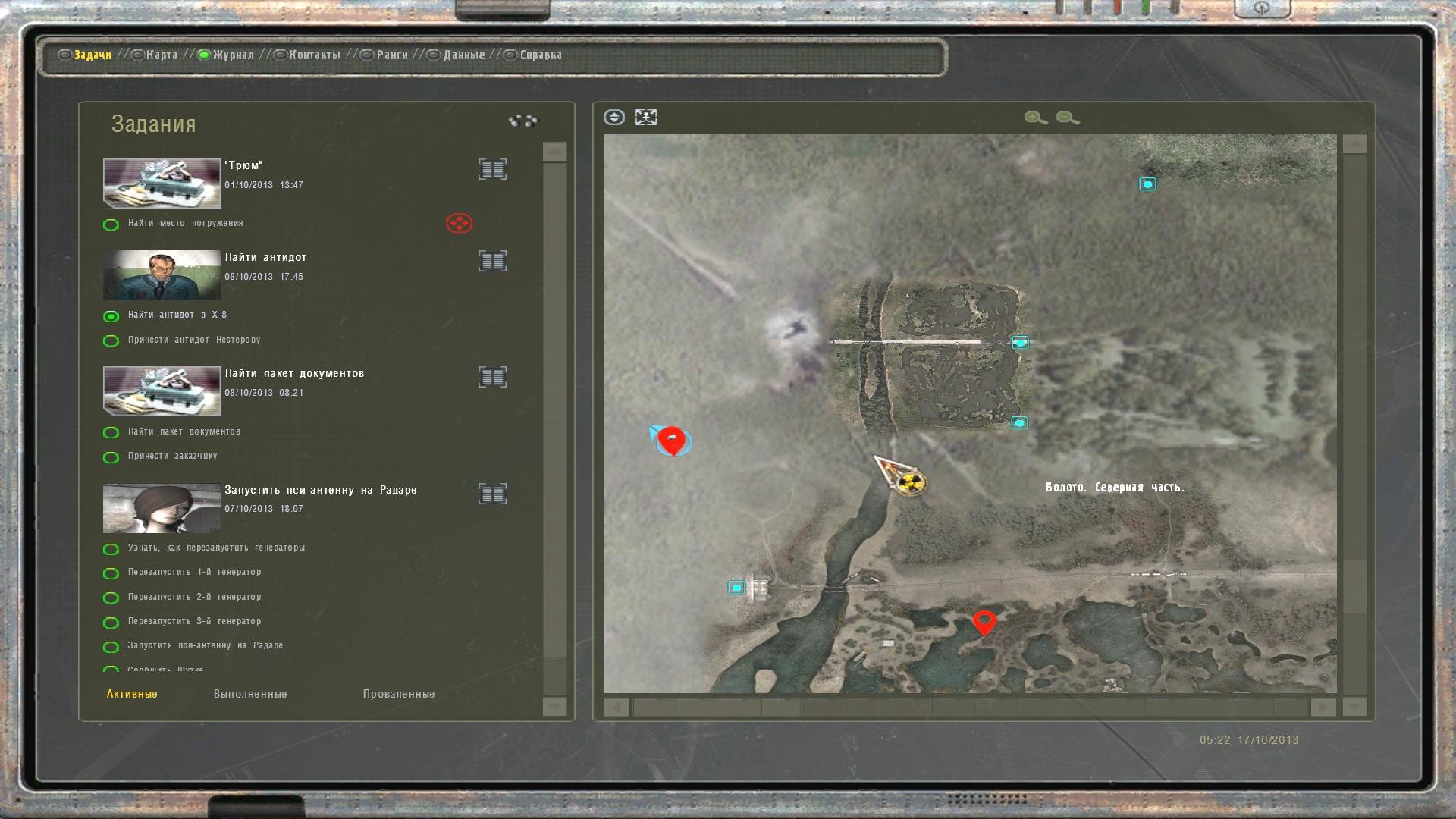The width and height of the screenshot is (1456, 819).
Task: Show "Выполненные" completed tasks
Action: click(x=250, y=694)
